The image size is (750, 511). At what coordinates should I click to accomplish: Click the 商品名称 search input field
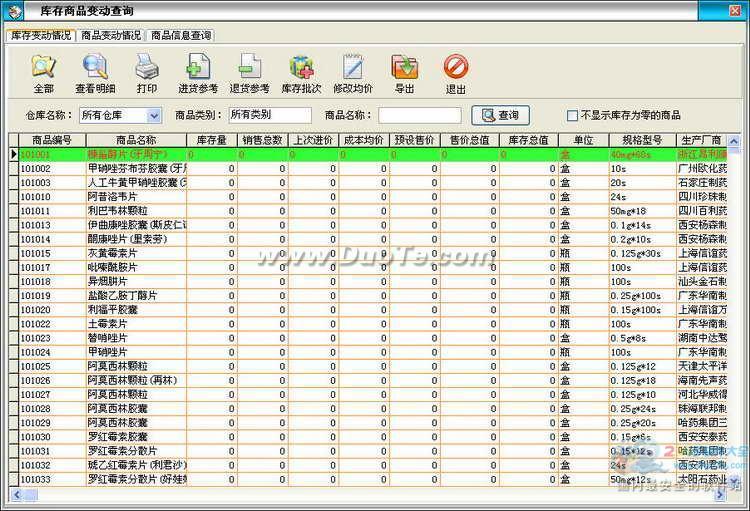point(419,116)
